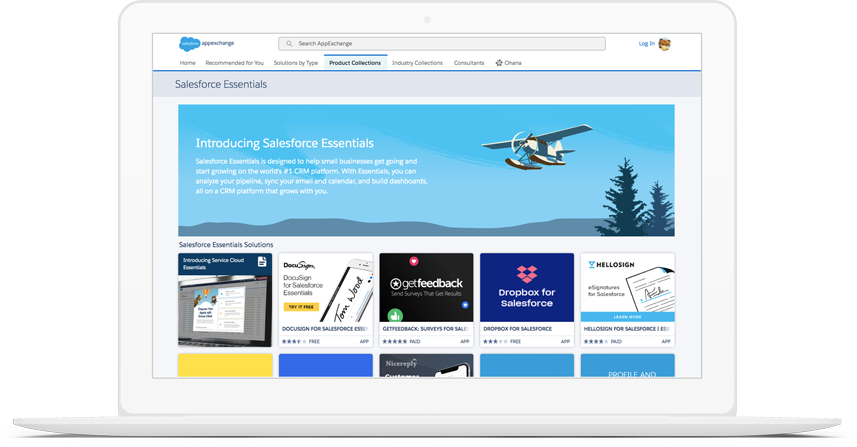Screen dimensions: 857x447
Task: Click the Dropbox for Salesforce thumbnail
Action: click(x=527, y=287)
